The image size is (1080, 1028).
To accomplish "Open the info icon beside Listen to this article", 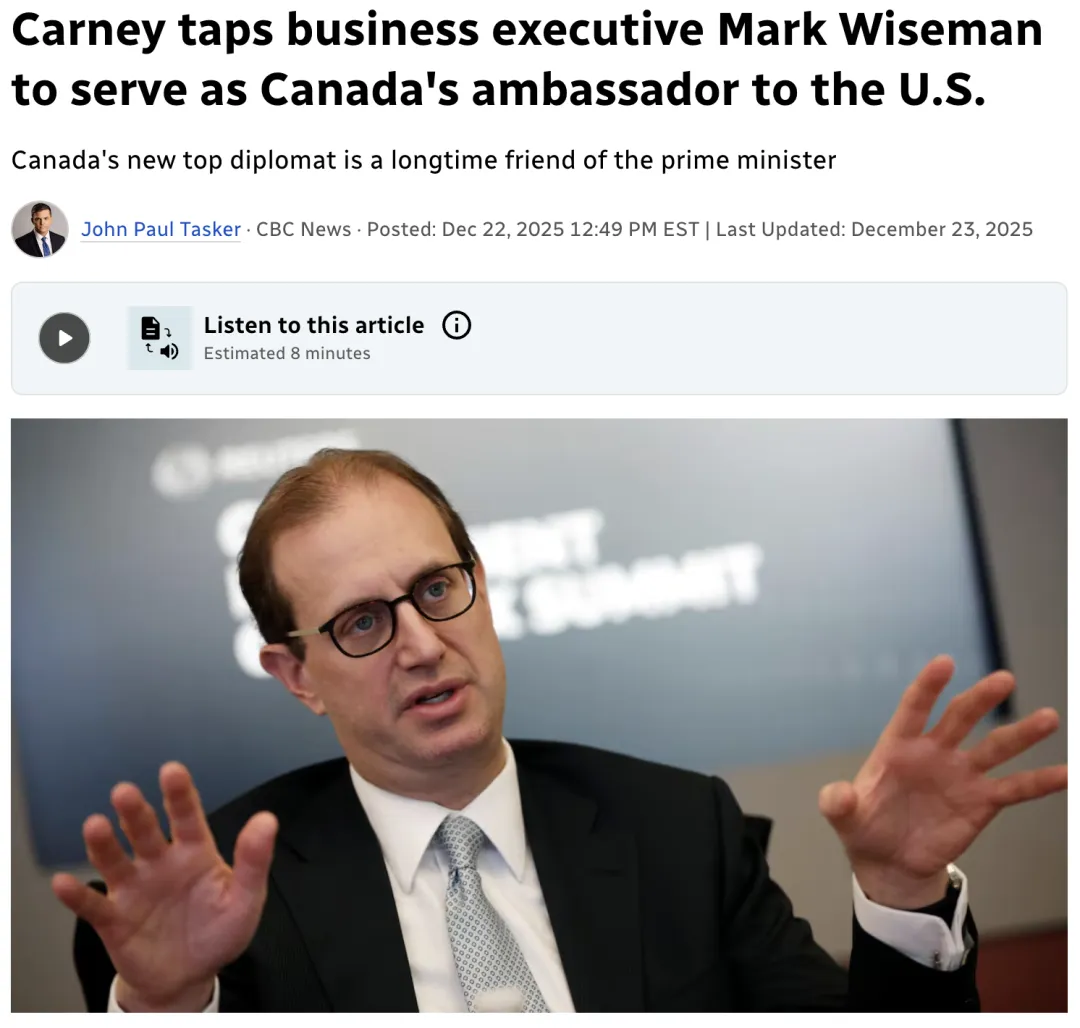I will click(456, 325).
